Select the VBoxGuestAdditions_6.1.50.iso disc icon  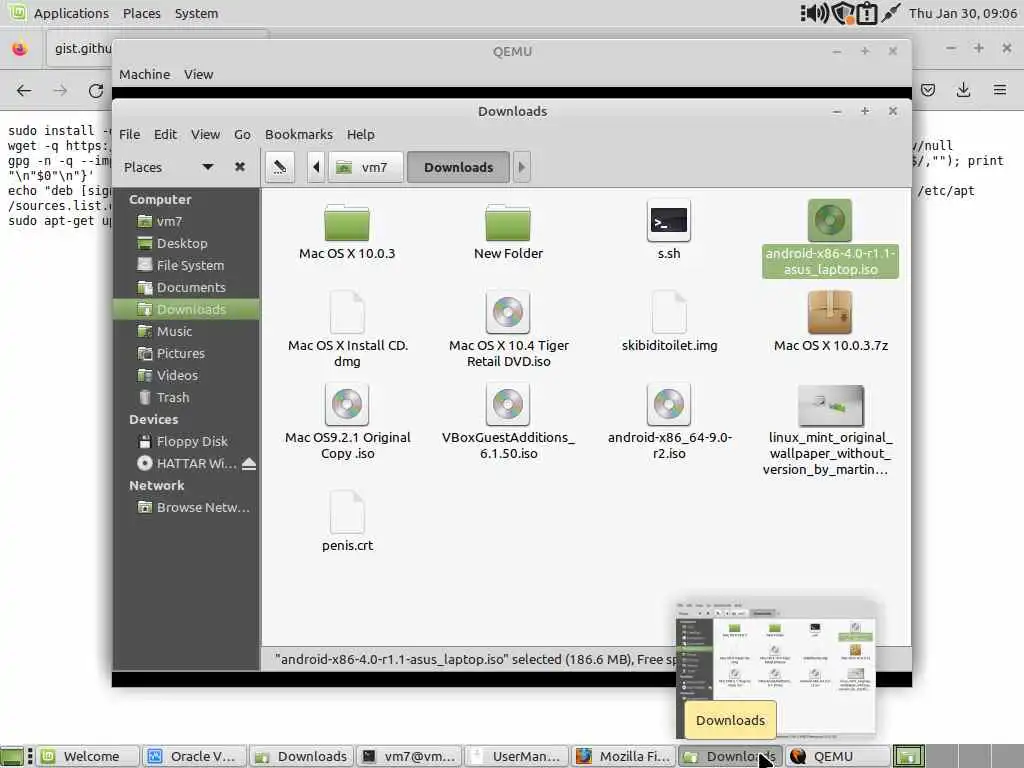point(507,404)
